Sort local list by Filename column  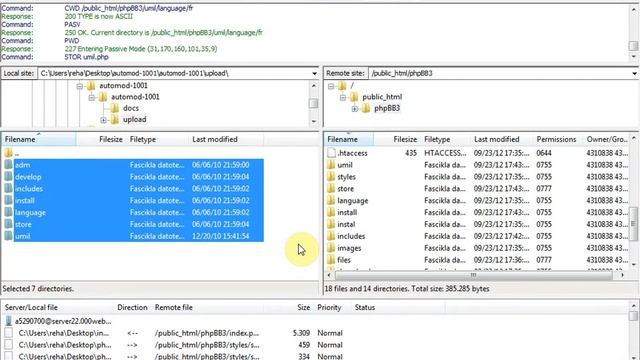coord(39,140)
